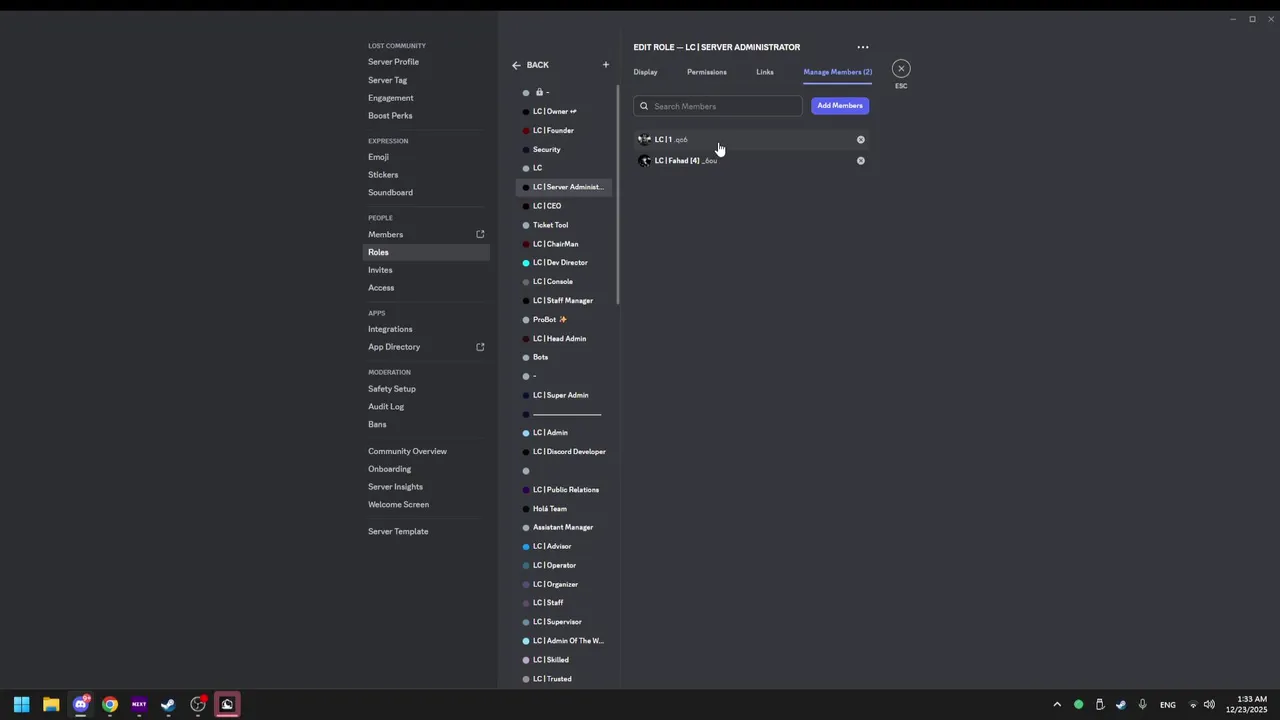The height and width of the screenshot is (720, 1280).
Task: Remove LC | Fahad [4] from the role
Action: (860, 161)
